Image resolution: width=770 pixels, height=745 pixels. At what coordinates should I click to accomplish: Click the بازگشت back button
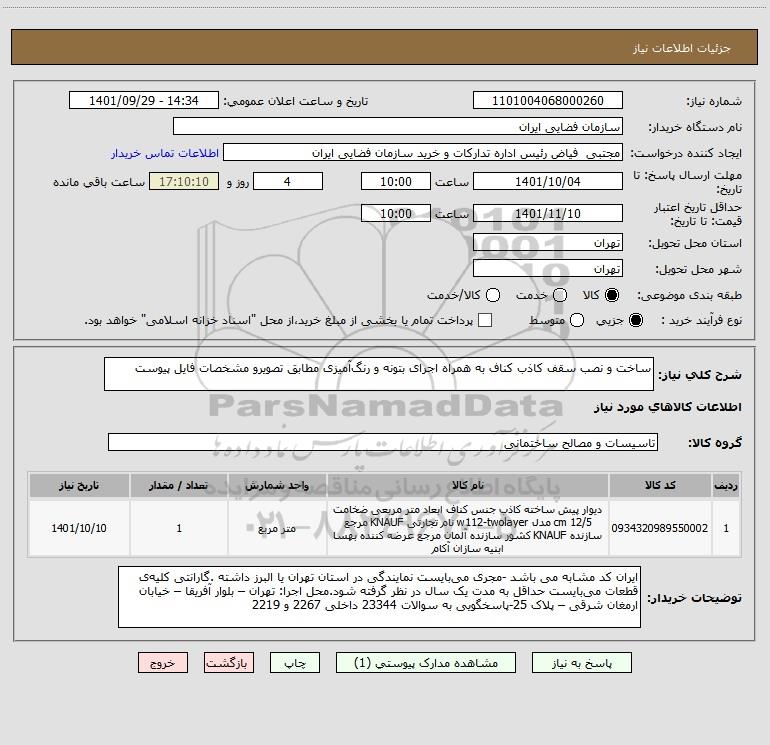229,663
